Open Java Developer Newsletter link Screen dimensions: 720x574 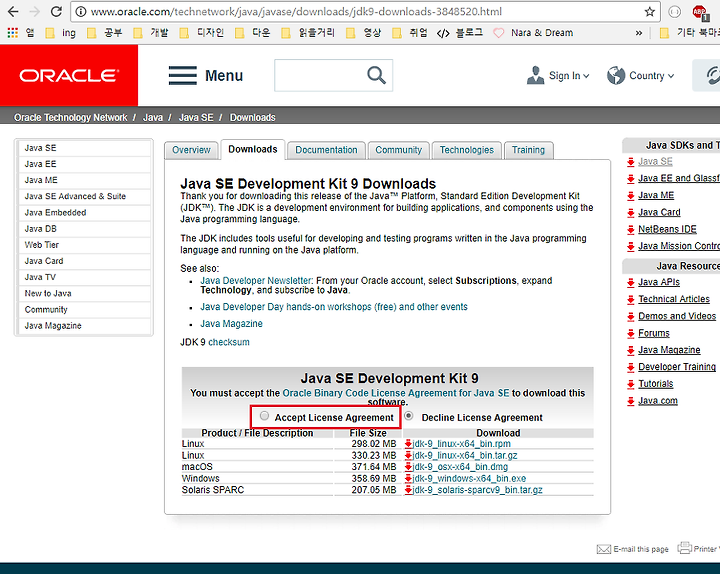coord(257,281)
